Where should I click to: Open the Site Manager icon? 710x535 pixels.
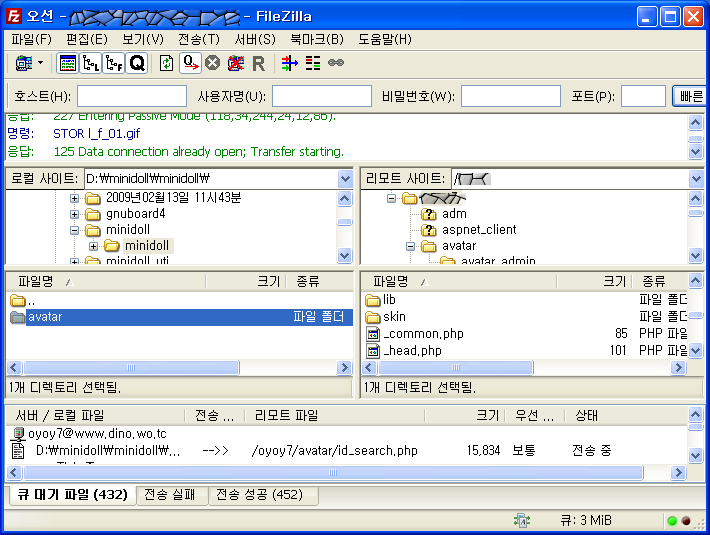[x=23, y=63]
